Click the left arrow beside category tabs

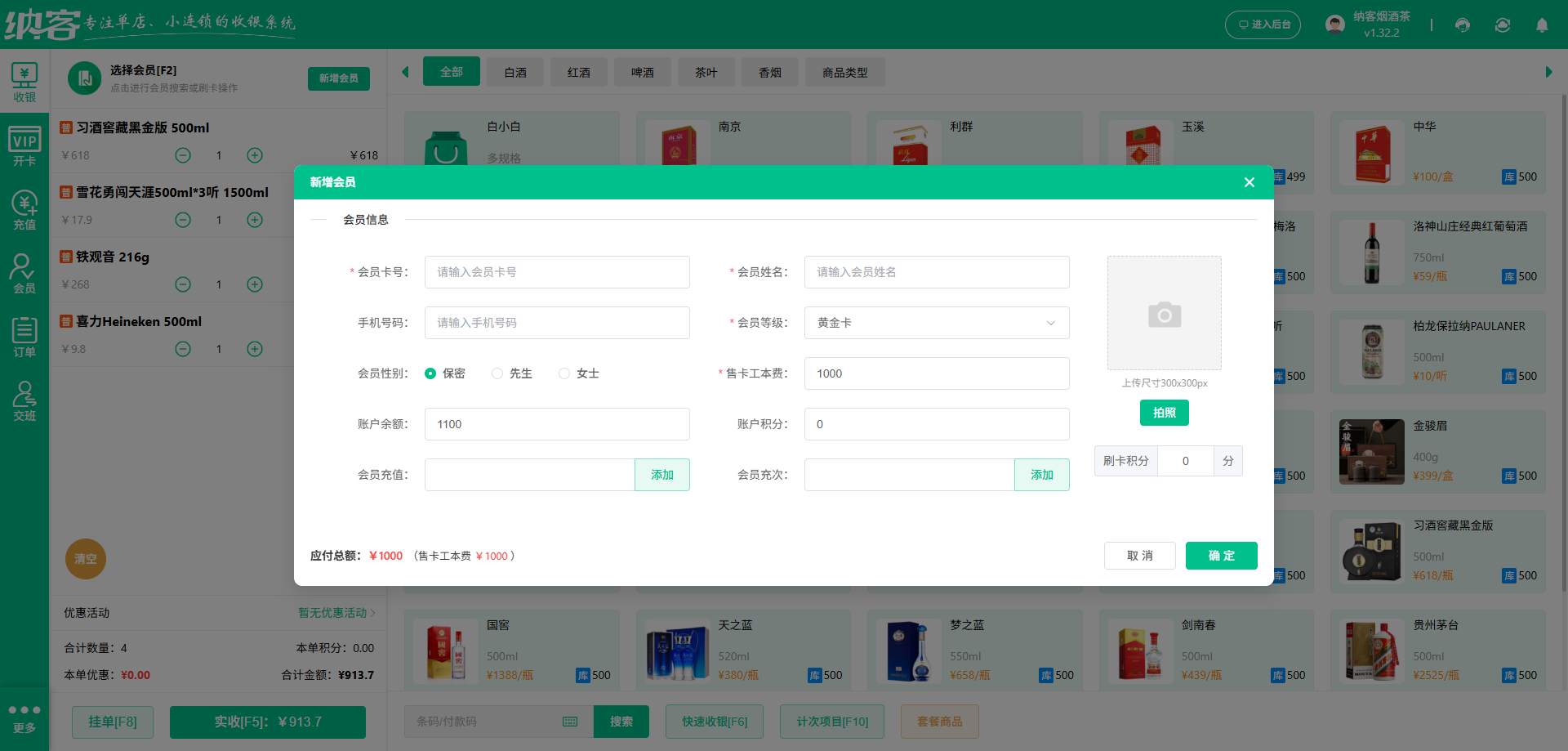pos(406,72)
